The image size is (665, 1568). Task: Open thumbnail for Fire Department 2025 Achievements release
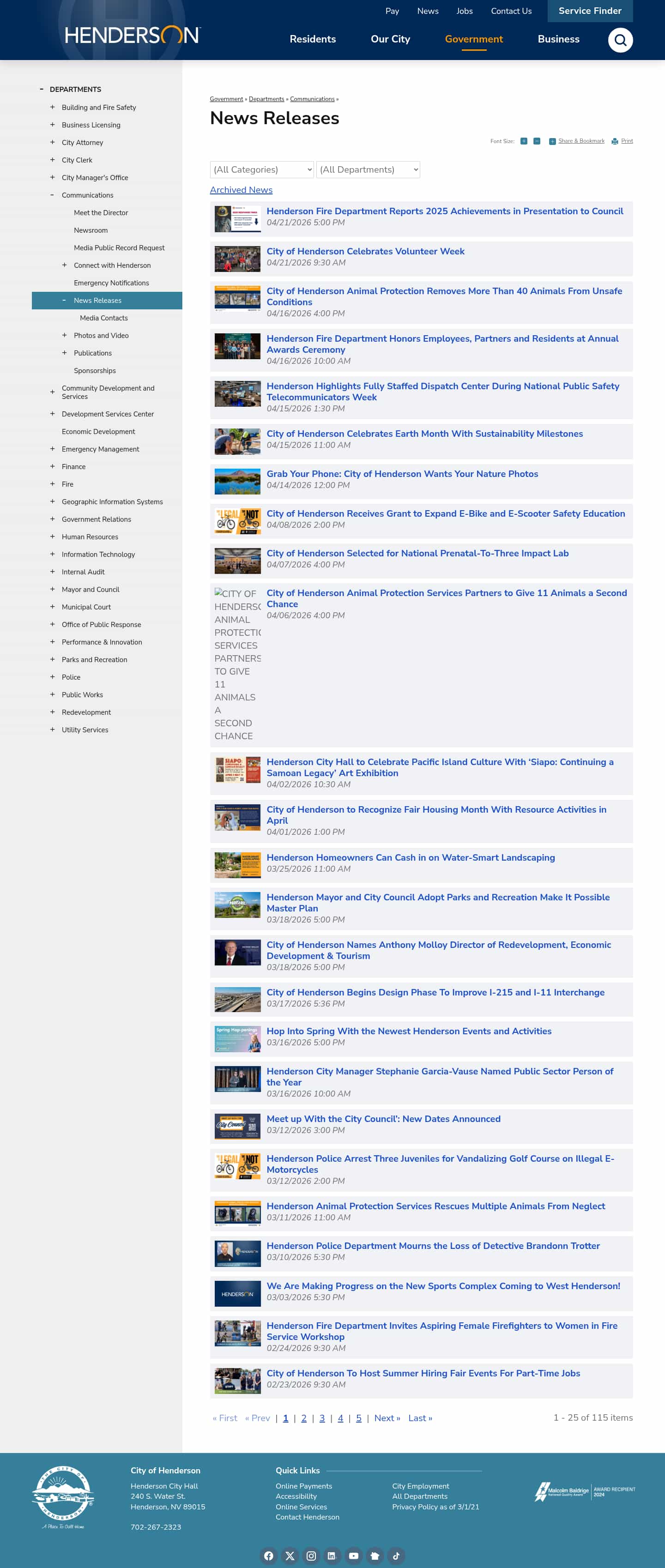(x=237, y=219)
